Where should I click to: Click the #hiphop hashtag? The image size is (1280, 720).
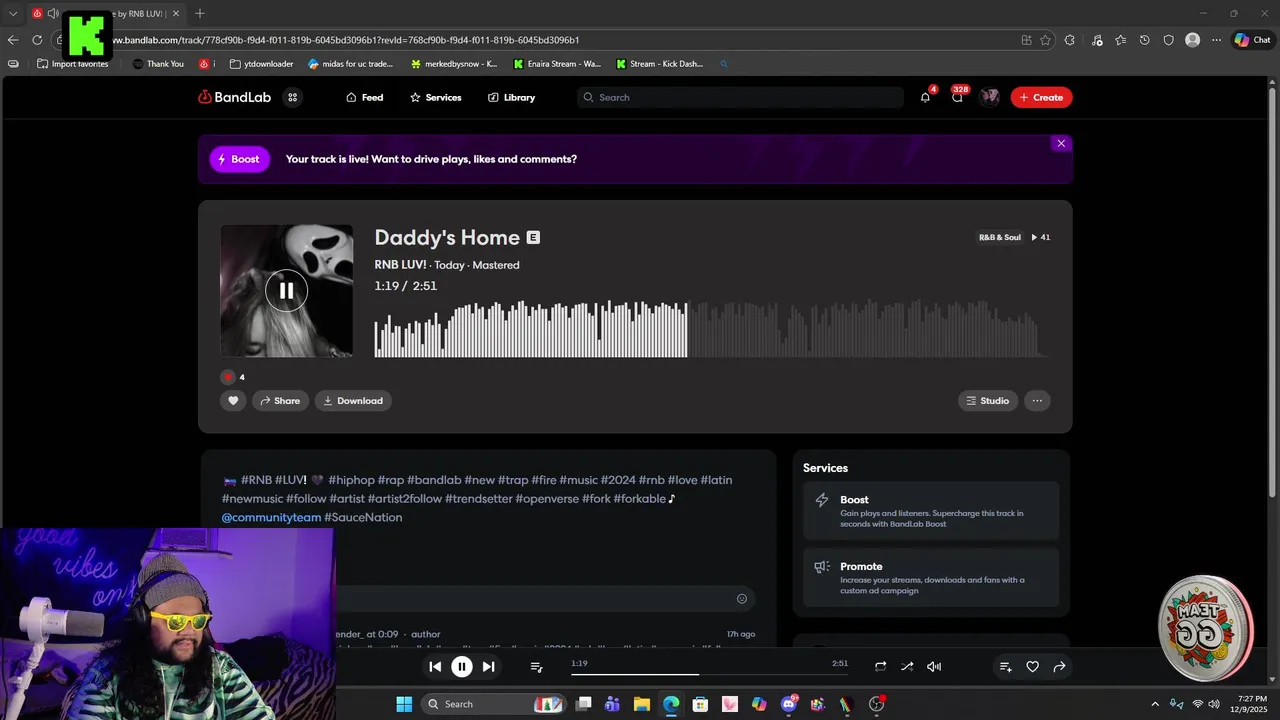pos(349,480)
